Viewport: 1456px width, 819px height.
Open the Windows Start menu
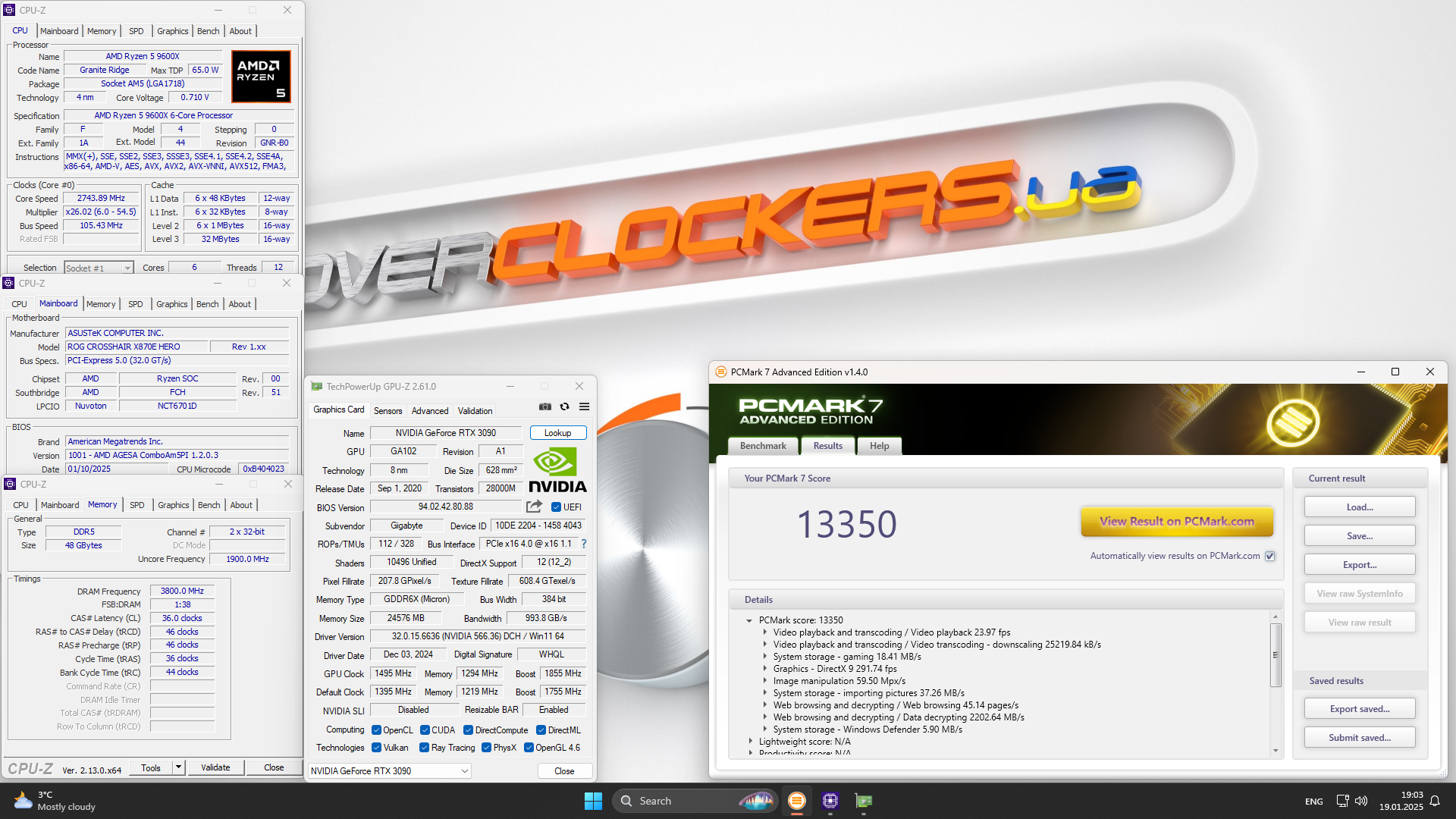tap(593, 801)
